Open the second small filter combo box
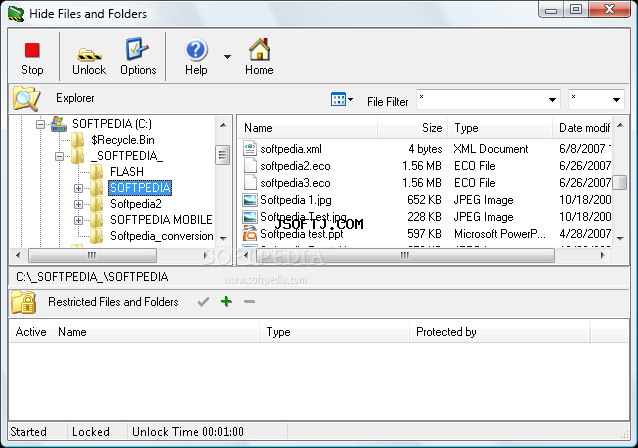The width and height of the screenshot is (638, 448). (596, 100)
